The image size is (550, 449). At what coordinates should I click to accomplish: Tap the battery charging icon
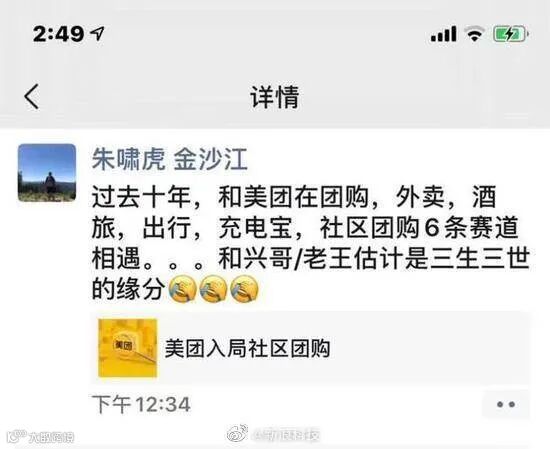point(511,34)
